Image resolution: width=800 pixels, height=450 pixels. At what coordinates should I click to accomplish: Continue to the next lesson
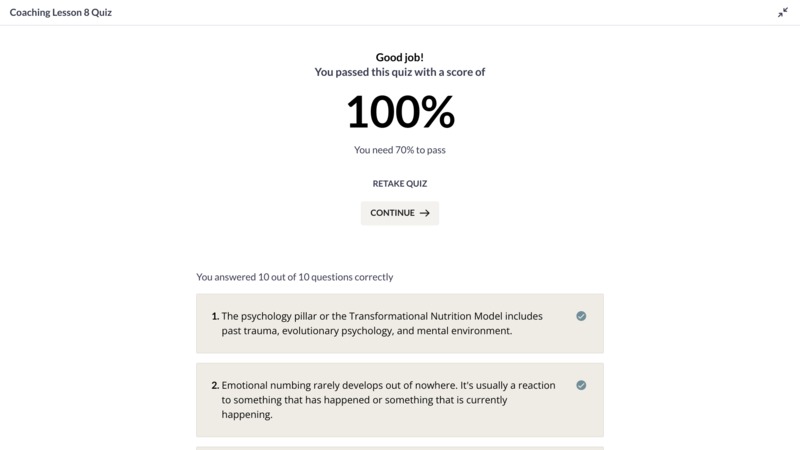pos(399,213)
